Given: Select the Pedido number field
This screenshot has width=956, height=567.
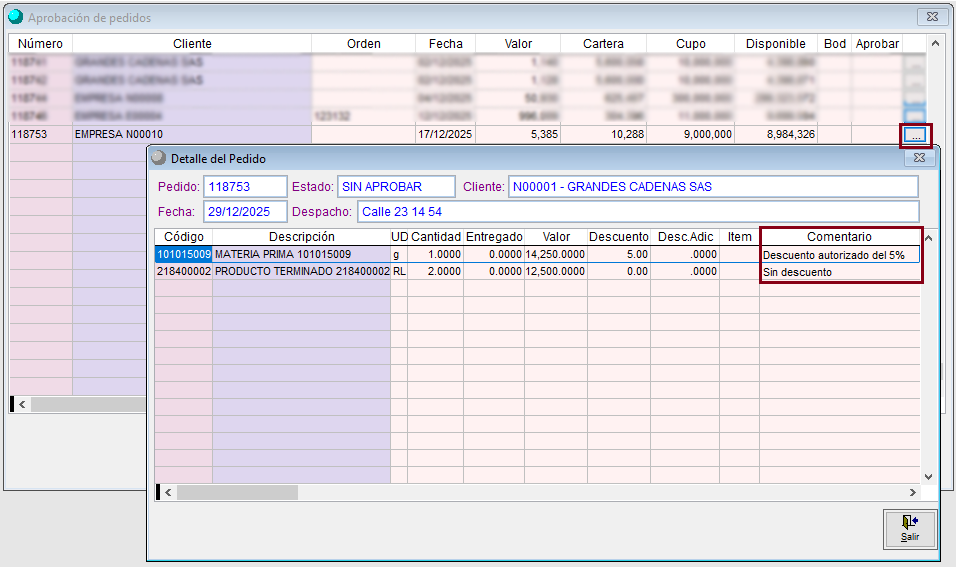Looking at the screenshot, I should [x=244, y=187].
